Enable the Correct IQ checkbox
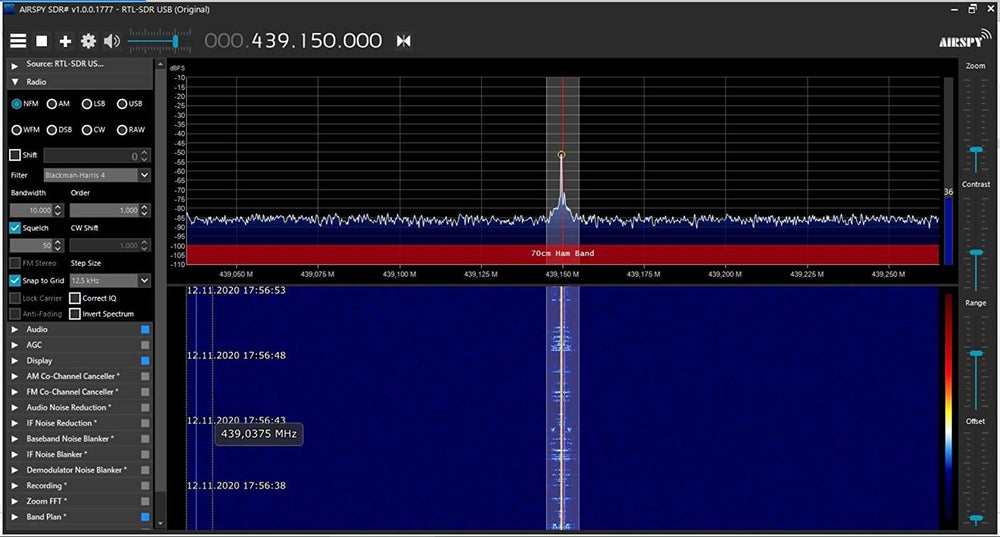Viewport: 1000px width, 537px height. point(75,298)
